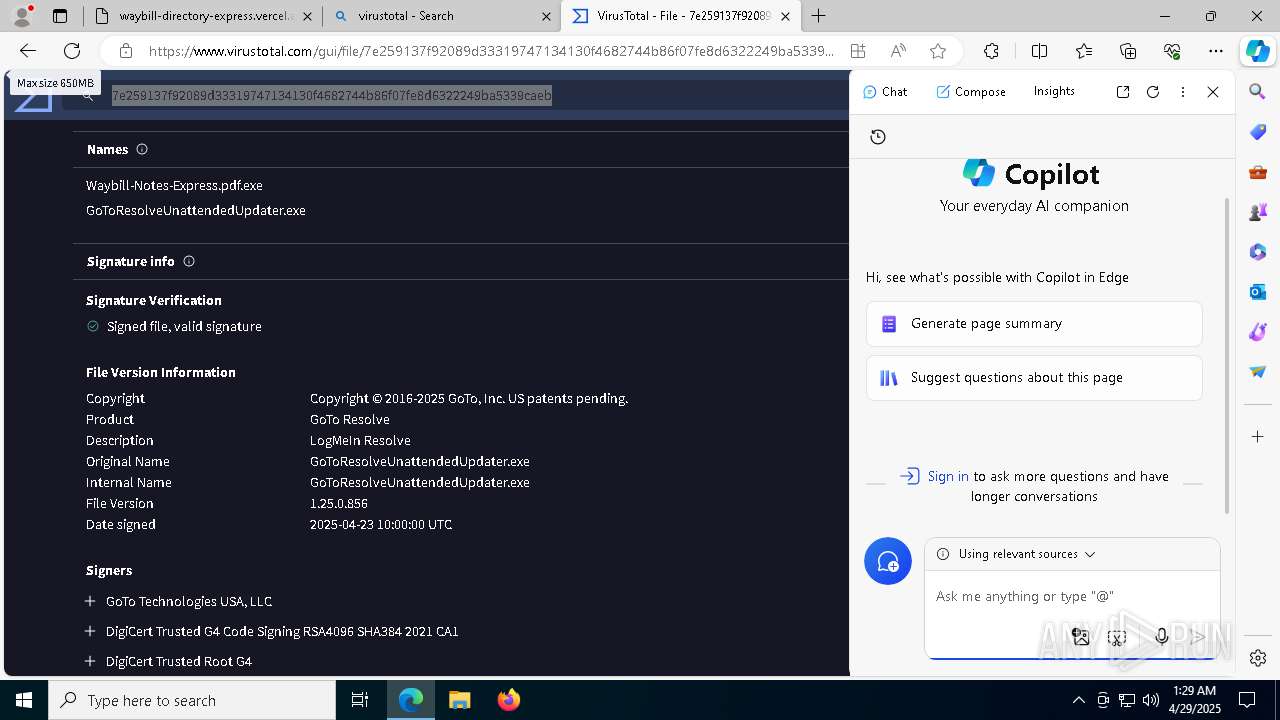The height and width of the screenshot is (720, 1280).
Task: Expand DigiCert Trusted G4 Code Signing signer
Action: coord(90,631)
